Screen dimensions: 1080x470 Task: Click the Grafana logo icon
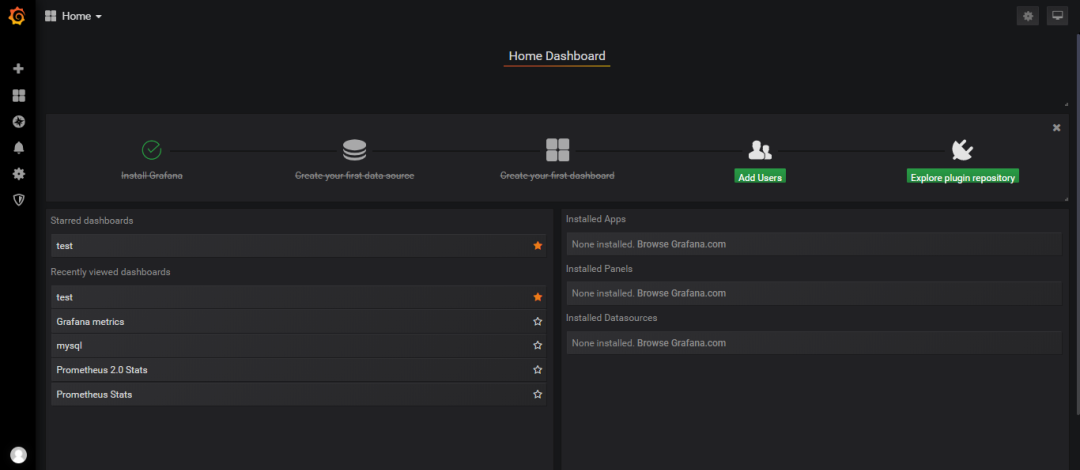point(17,16)
